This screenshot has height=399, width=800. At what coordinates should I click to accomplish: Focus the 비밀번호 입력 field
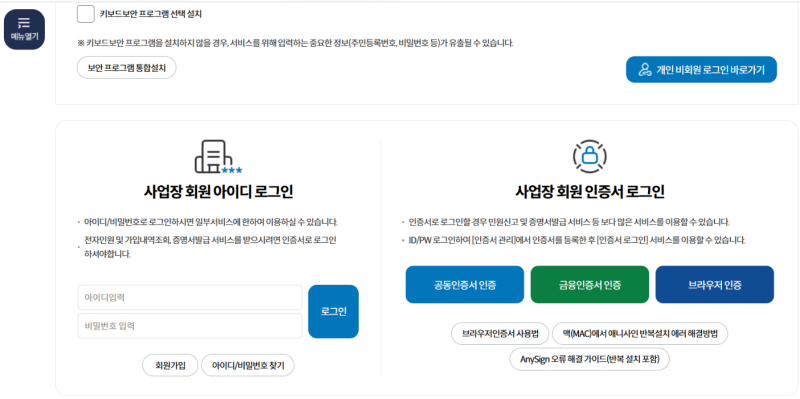click(x=190, y=326)
